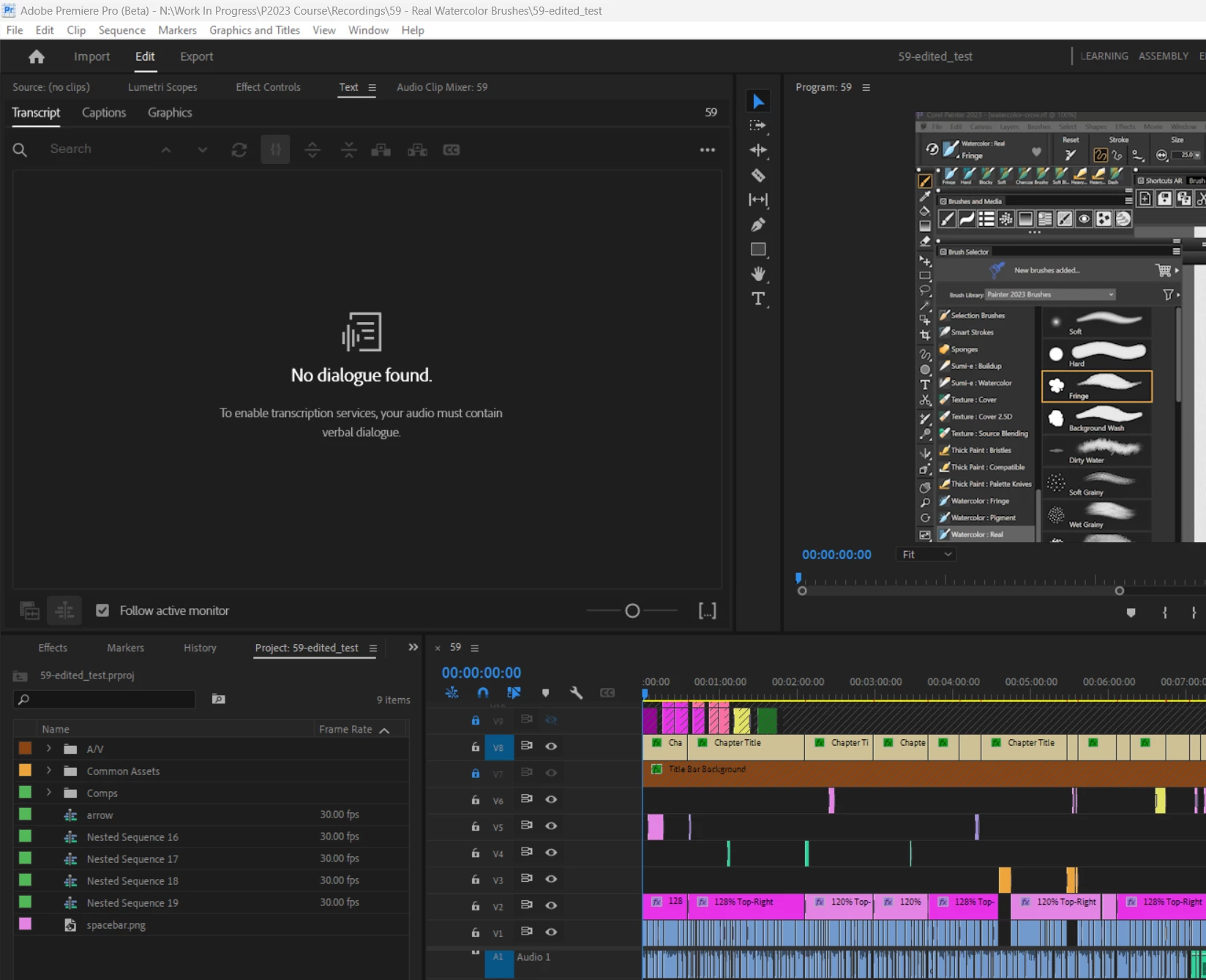Select the Pen tool in the tools panel
The image size is (1206, 980).
coord(758,225)
